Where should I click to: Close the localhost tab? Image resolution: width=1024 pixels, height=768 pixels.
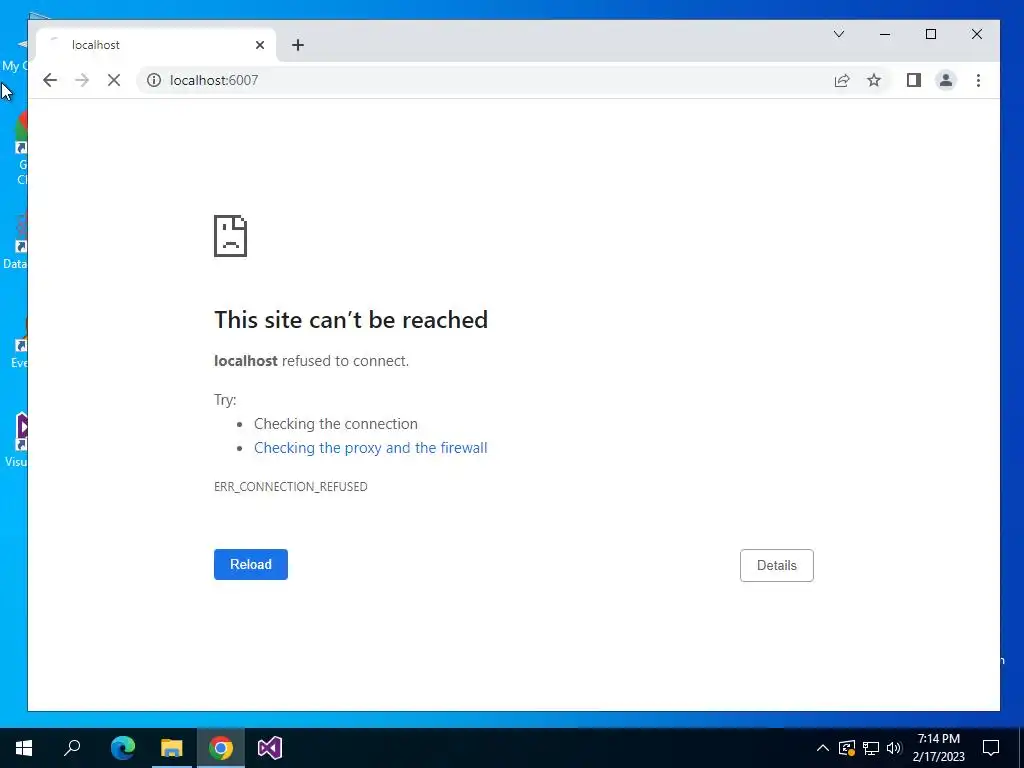pyautogui.click(x=260, y=45)
